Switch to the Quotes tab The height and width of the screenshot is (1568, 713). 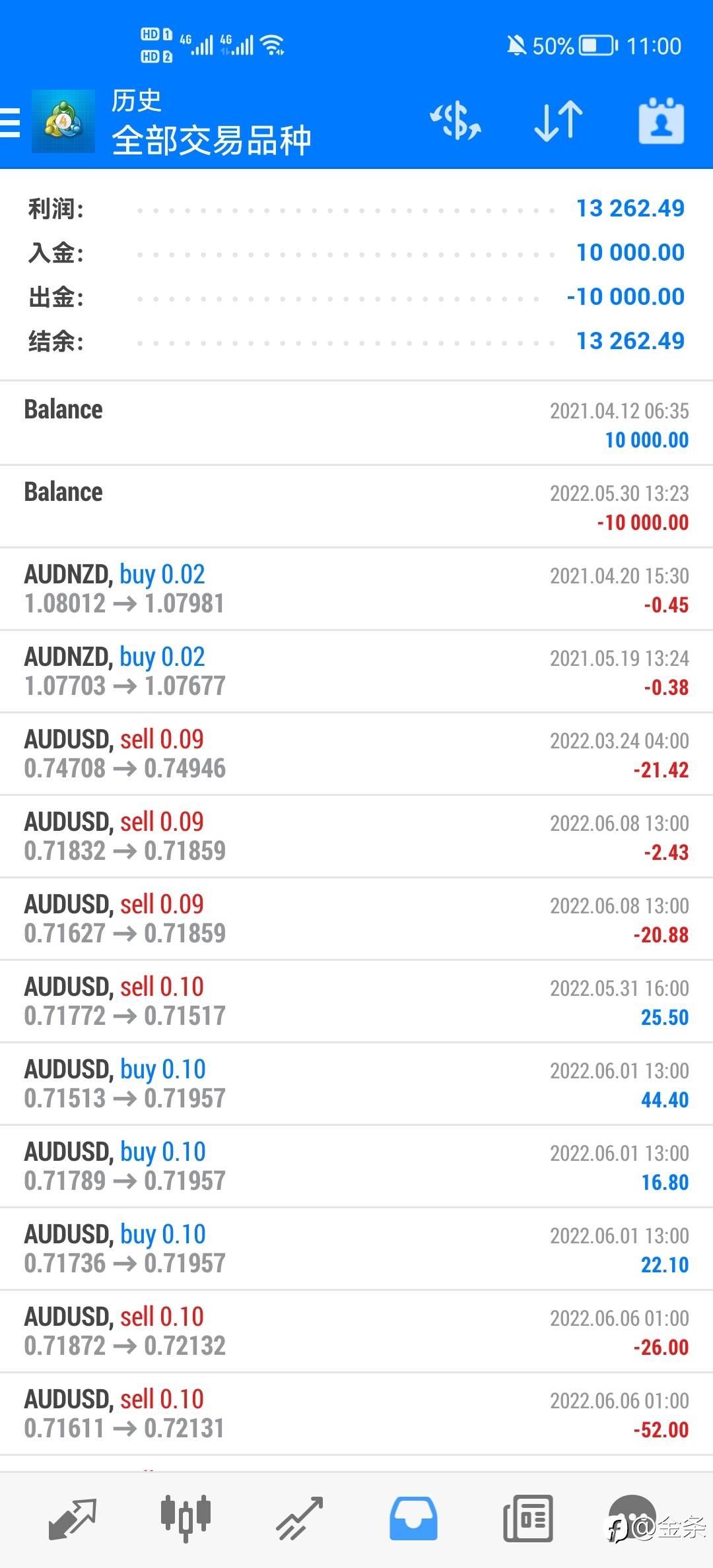(x=73, y=1518)
